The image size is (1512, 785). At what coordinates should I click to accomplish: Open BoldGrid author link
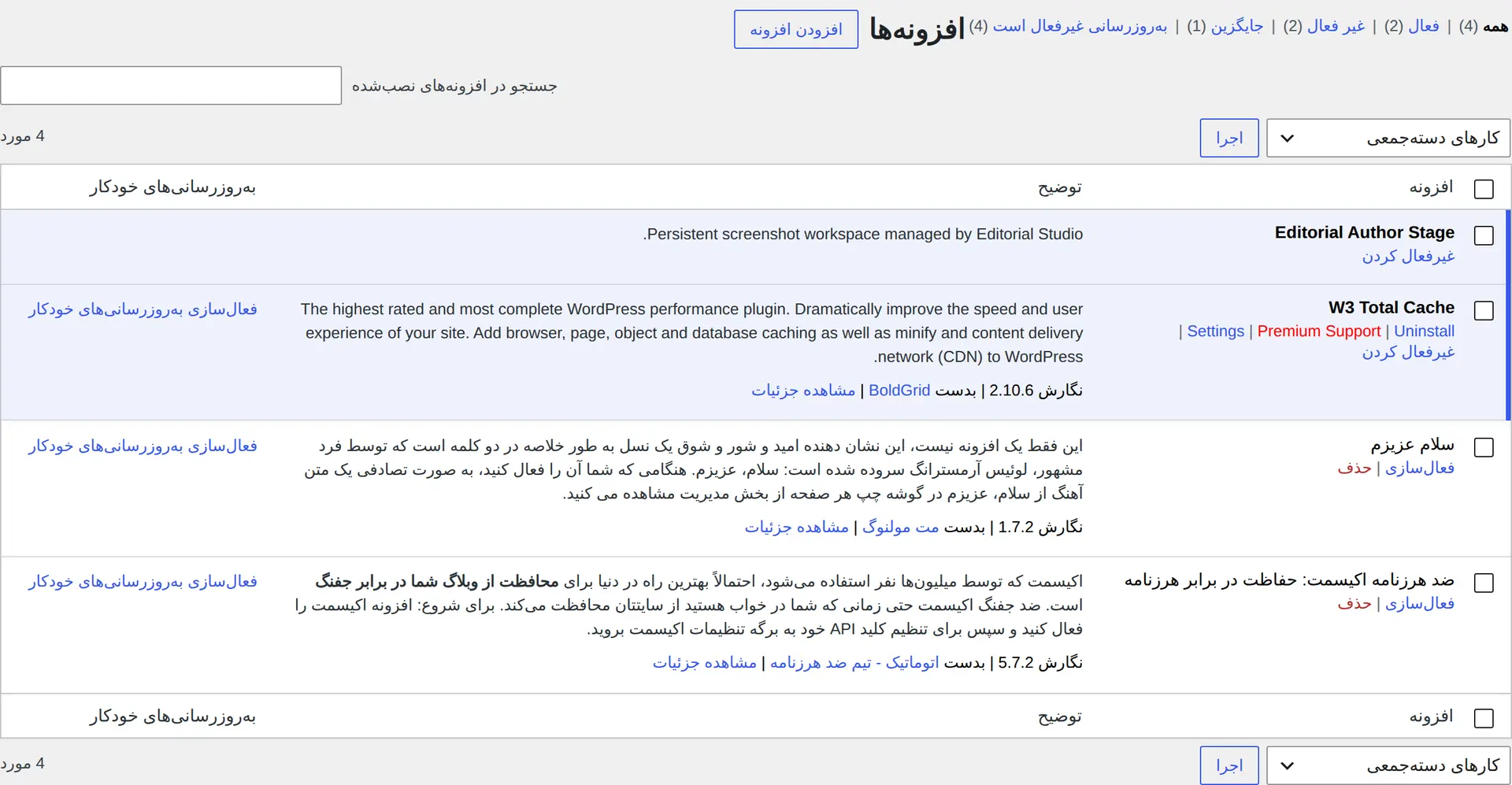coord(899,391)
